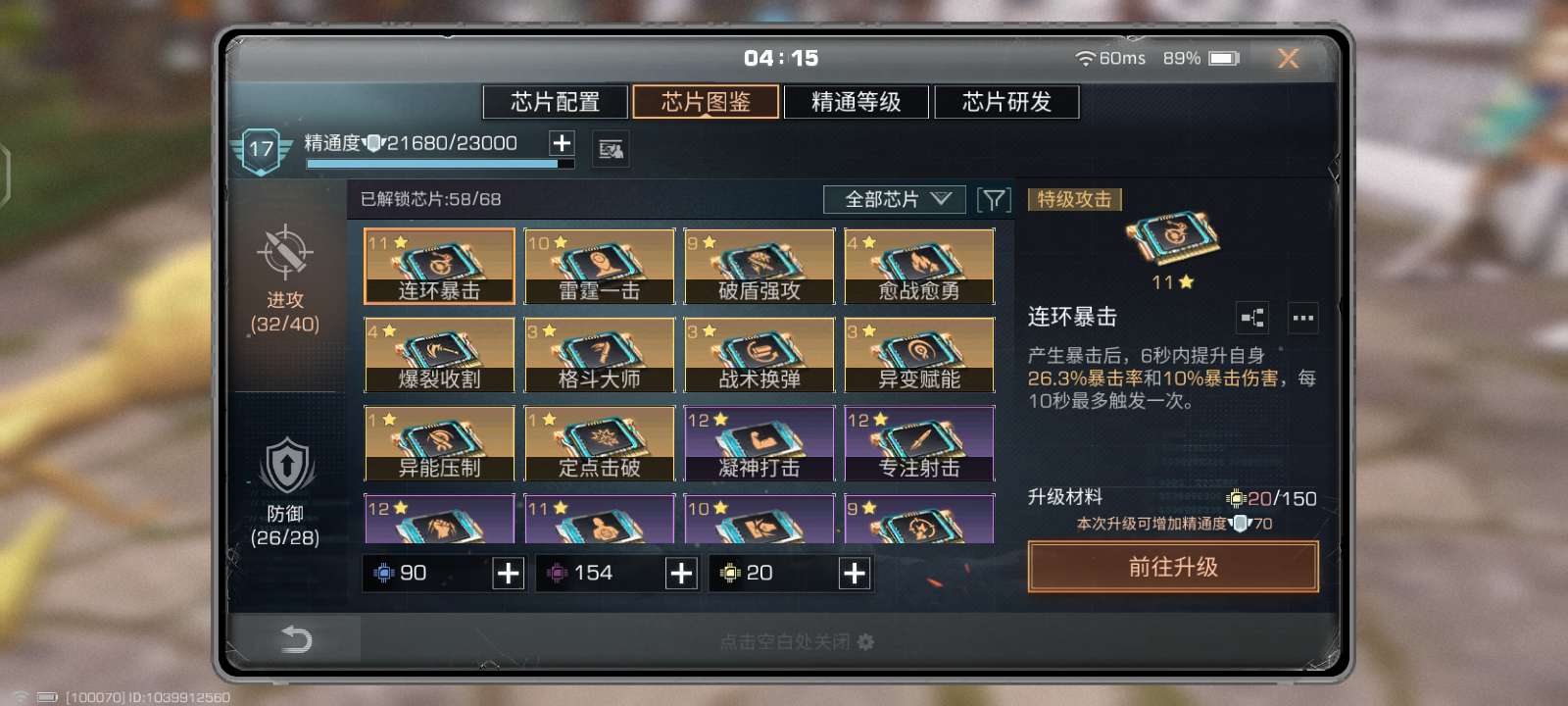Select the 防御 defense category icon
This screenshot has height=706, width=1568.
(285, 466)
